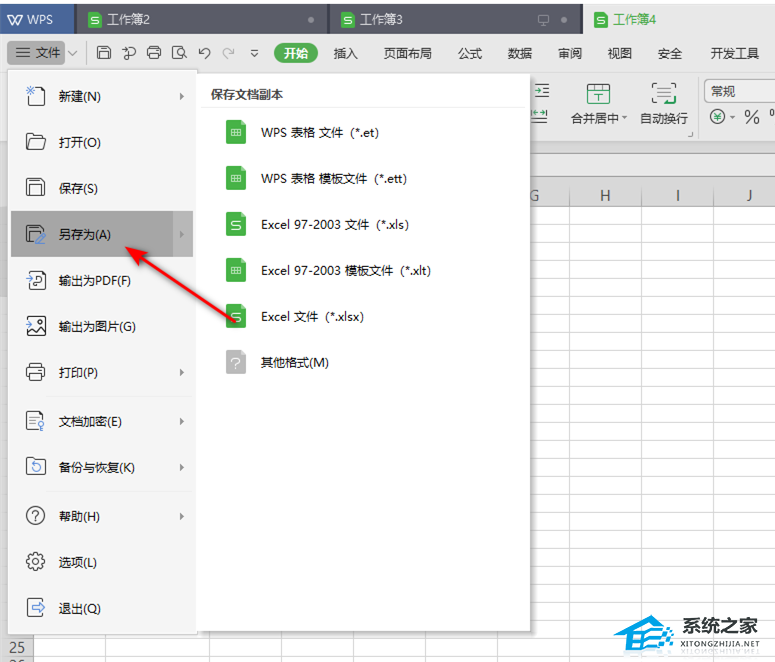775x662 pixels.
Task: Expand the 备份与恢复(K) submenu arrow
Action: pos(182,467)
